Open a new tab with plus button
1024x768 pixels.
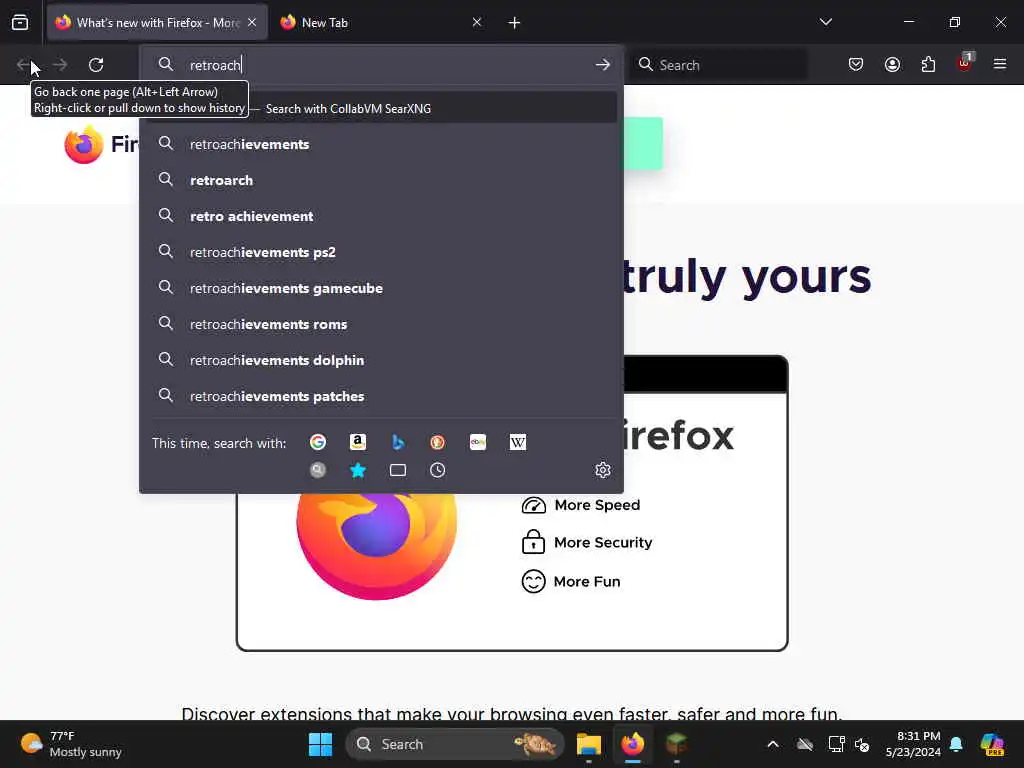514,23
